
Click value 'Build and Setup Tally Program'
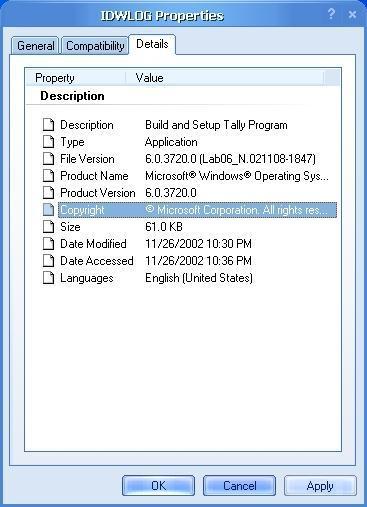point(216,125)
